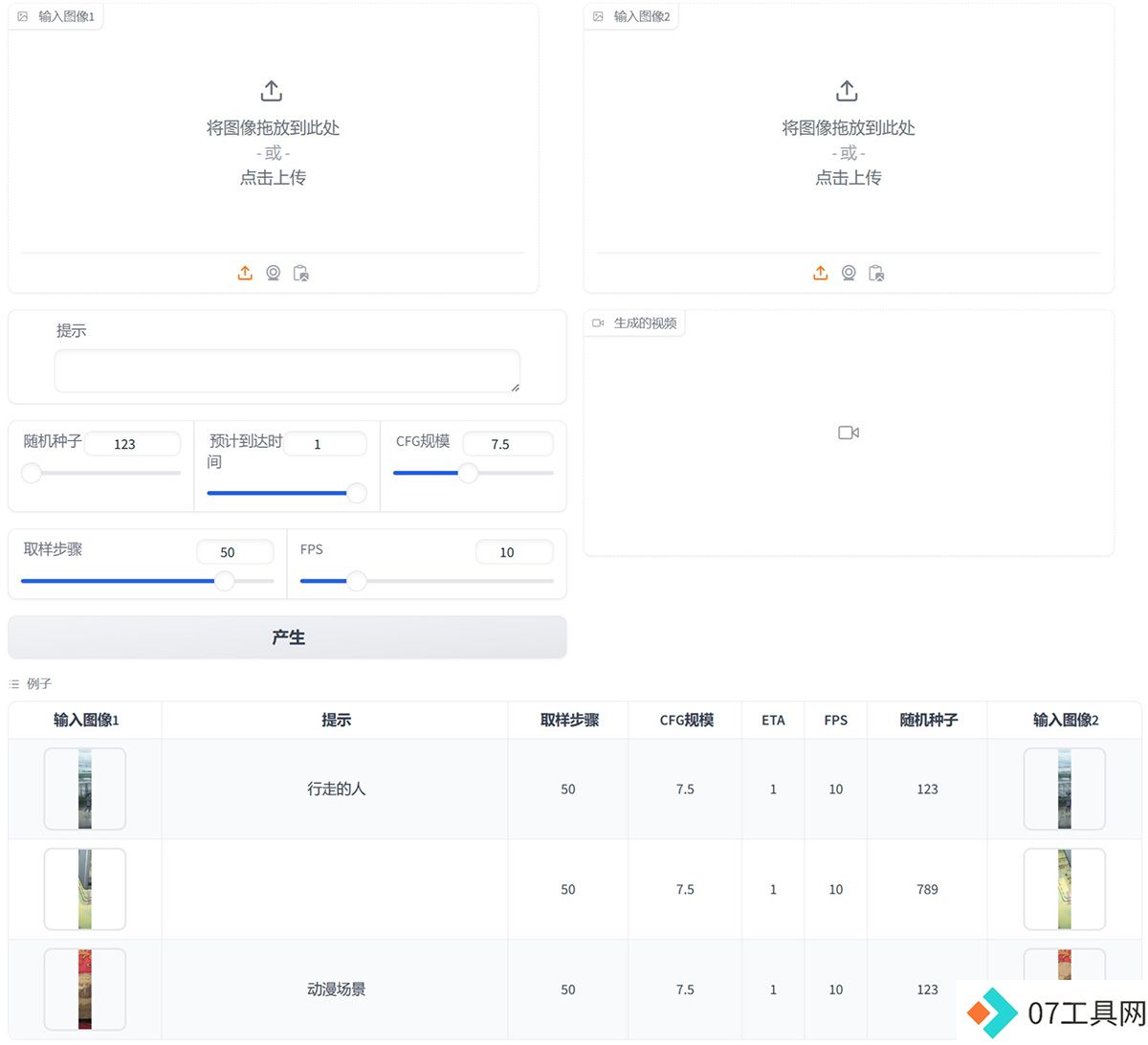Click the ETA column header
Viewport: 1148px width, 1045px height.
click(x=773, y=720)
